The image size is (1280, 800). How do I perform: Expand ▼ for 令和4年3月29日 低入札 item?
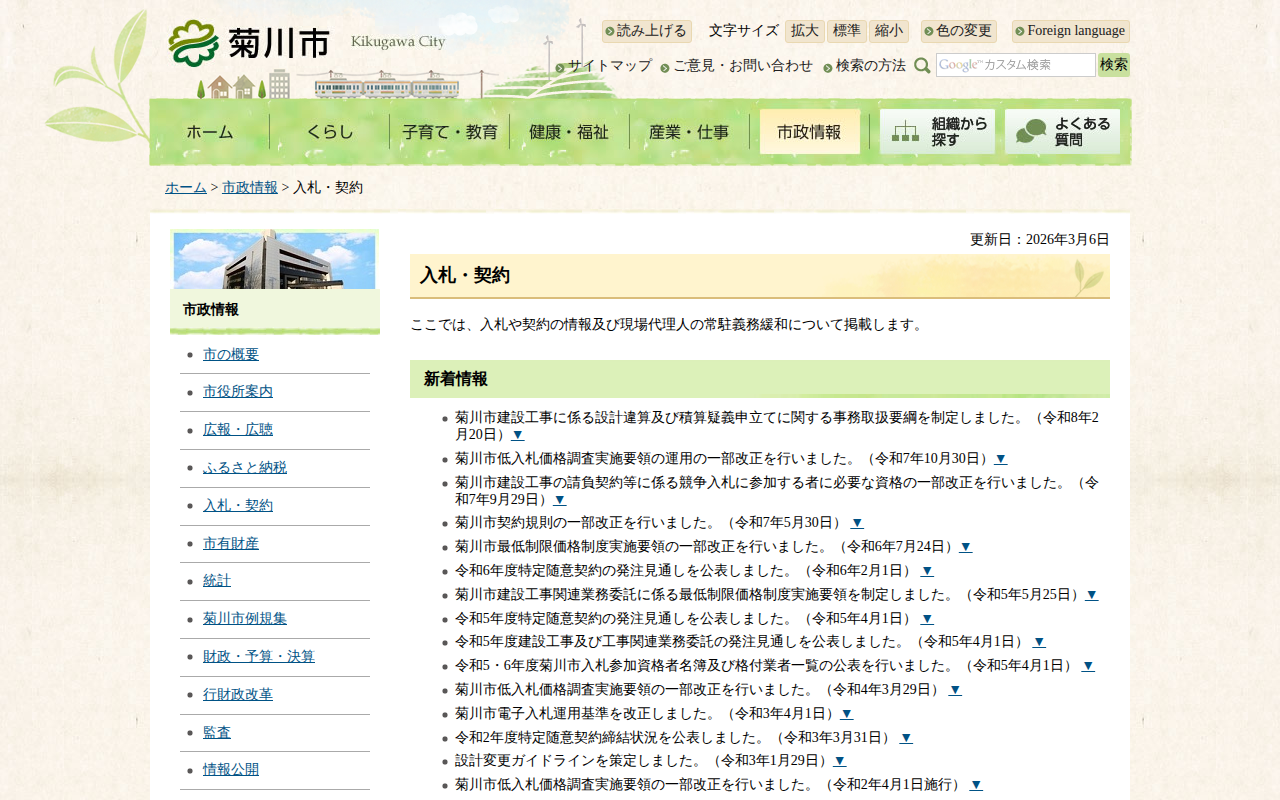click(955, 690)
